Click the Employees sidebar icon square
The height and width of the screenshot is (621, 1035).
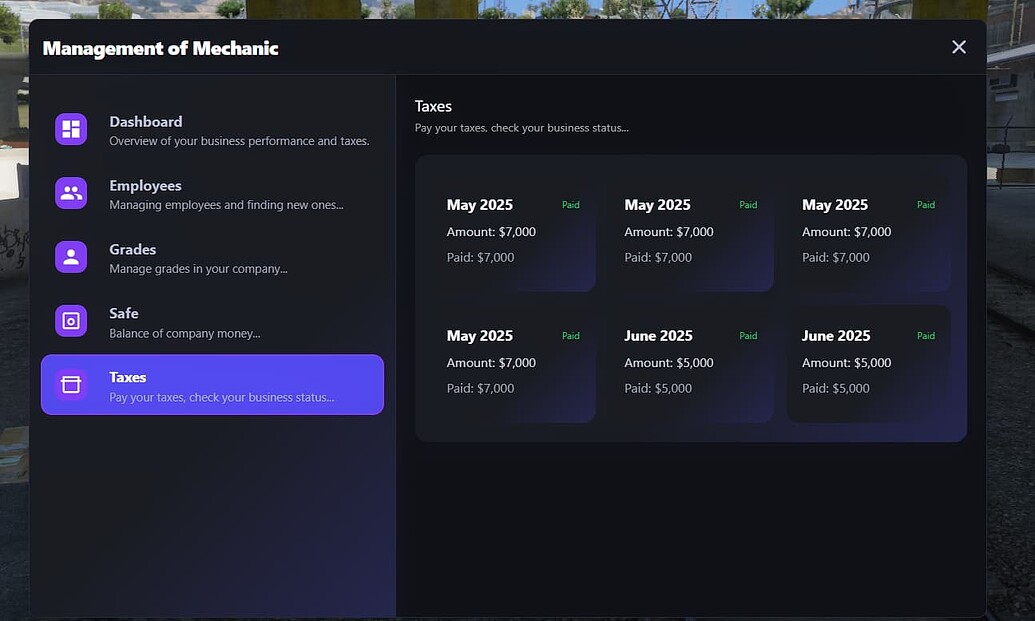tap(70, 192)
